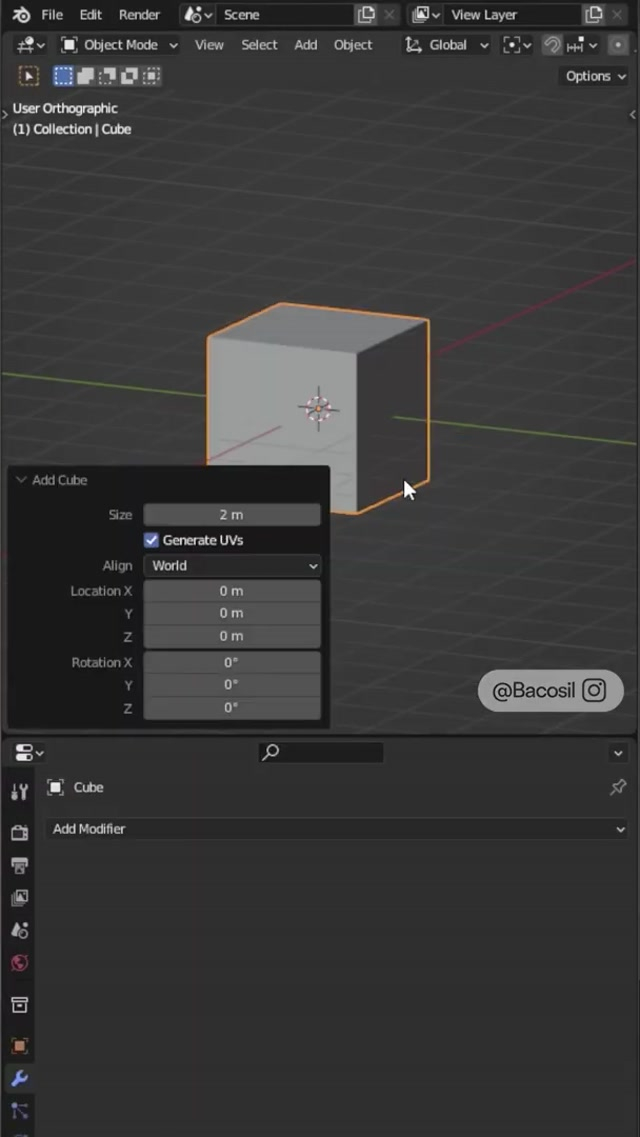Uncheck the Generate UVs checkbox
The image size is (640, 1137).
pos(152,540)
